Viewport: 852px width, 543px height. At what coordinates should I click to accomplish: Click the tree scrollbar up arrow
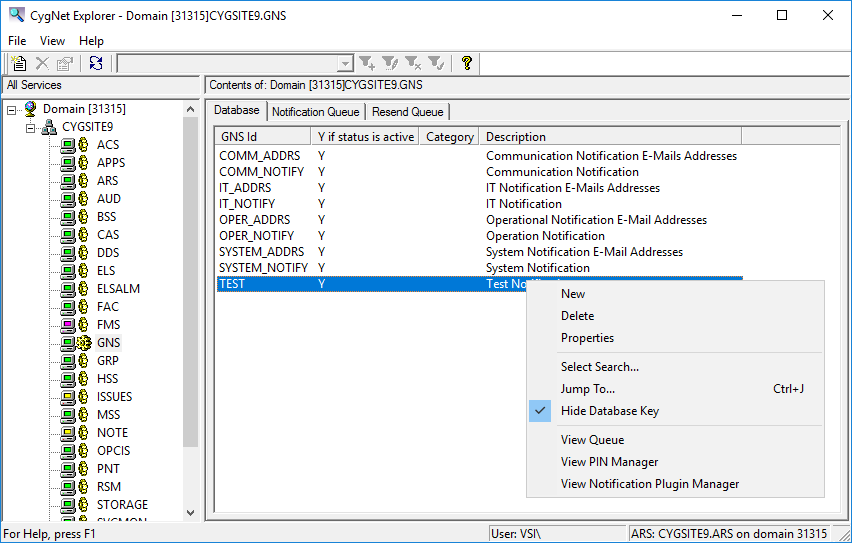pyautogui.click(x=190, y=109)
